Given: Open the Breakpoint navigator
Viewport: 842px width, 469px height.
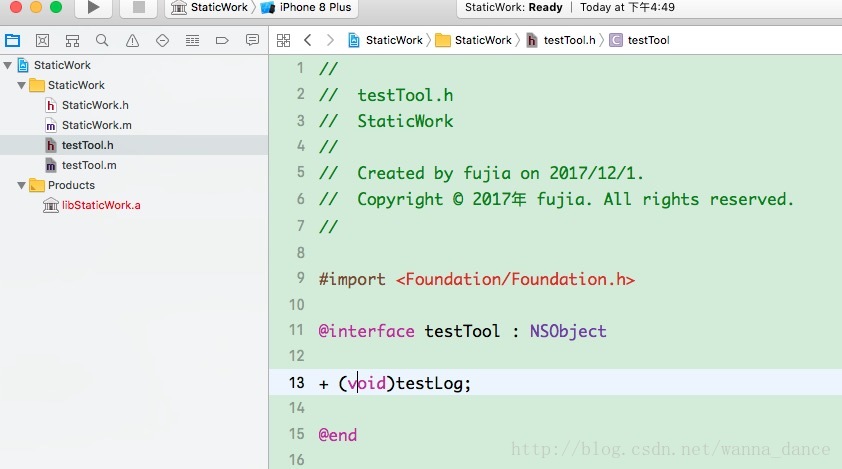Looking at the screenshot, I should [222, 40].
